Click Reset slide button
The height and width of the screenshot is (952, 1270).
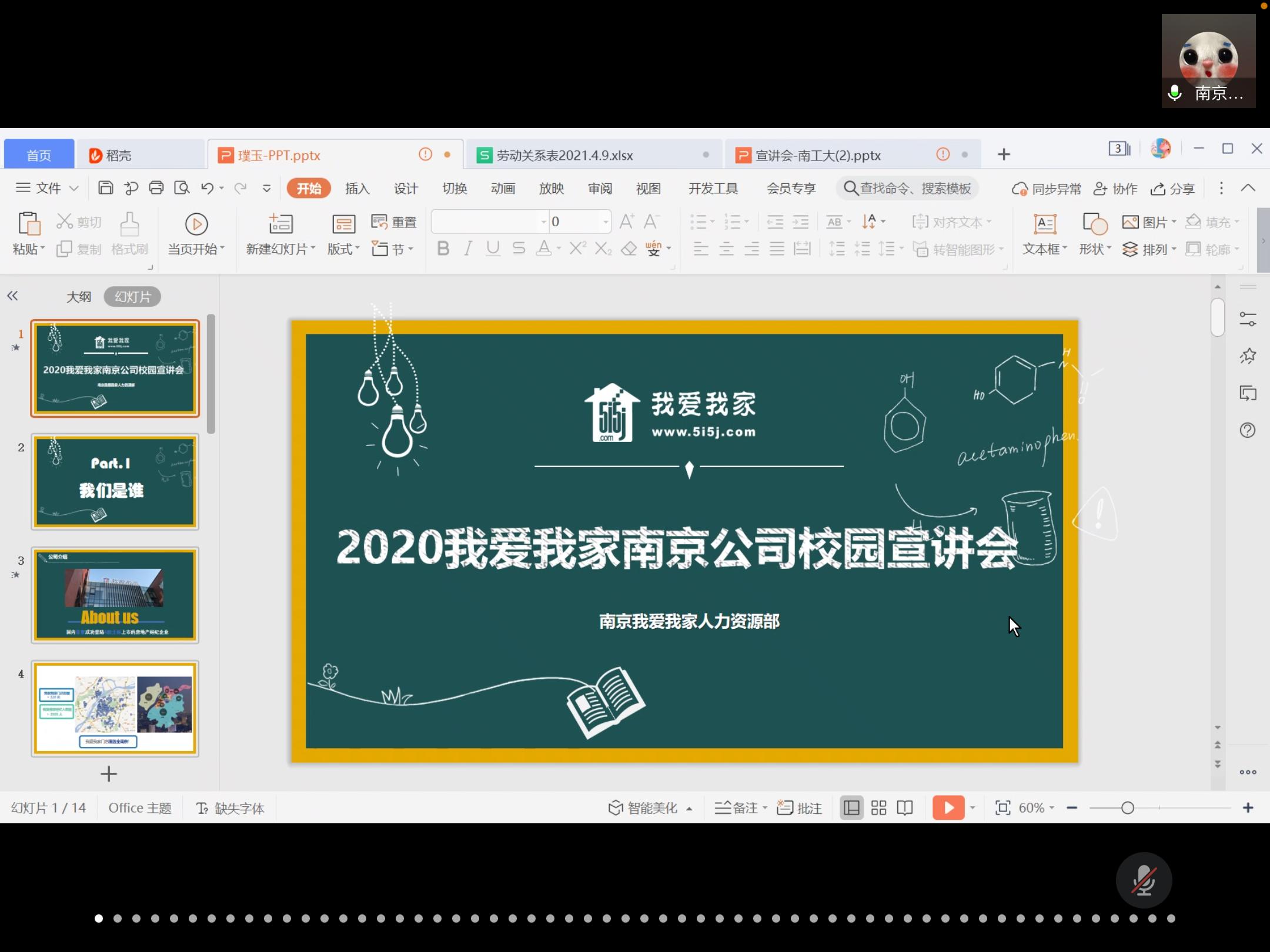[x=394, y=222]
